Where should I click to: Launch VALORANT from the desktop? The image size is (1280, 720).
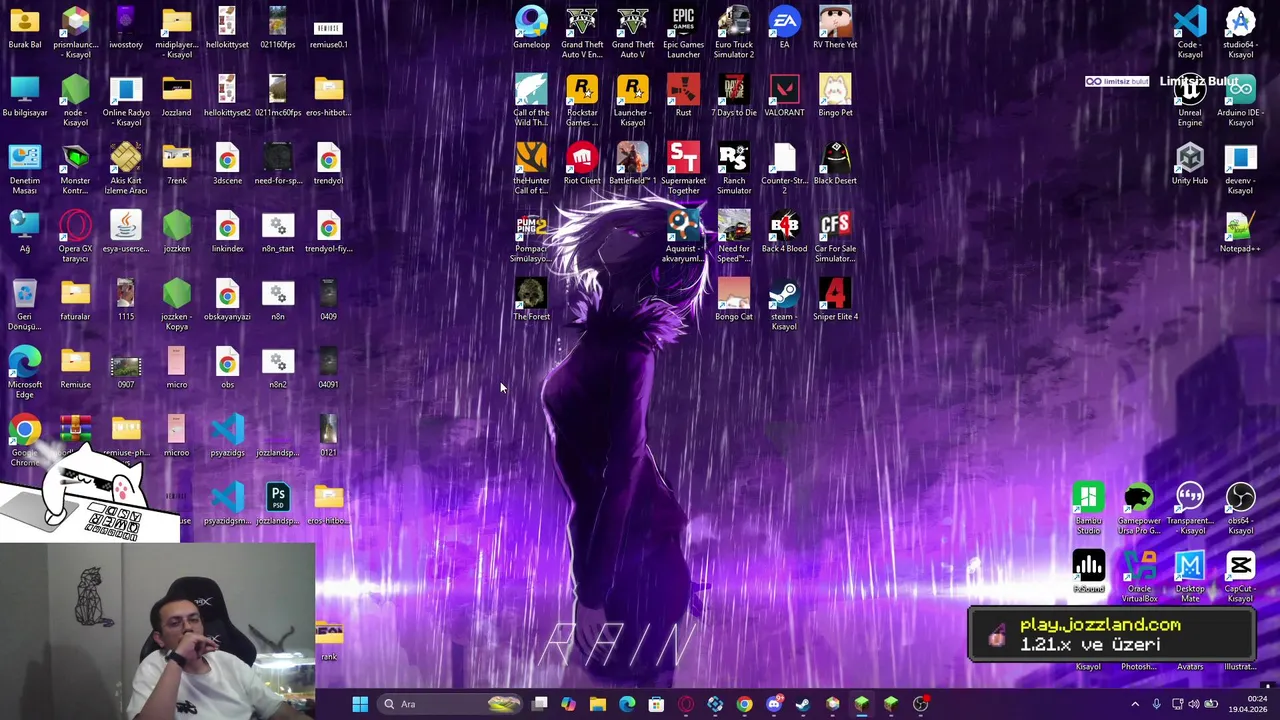point(784,96)
